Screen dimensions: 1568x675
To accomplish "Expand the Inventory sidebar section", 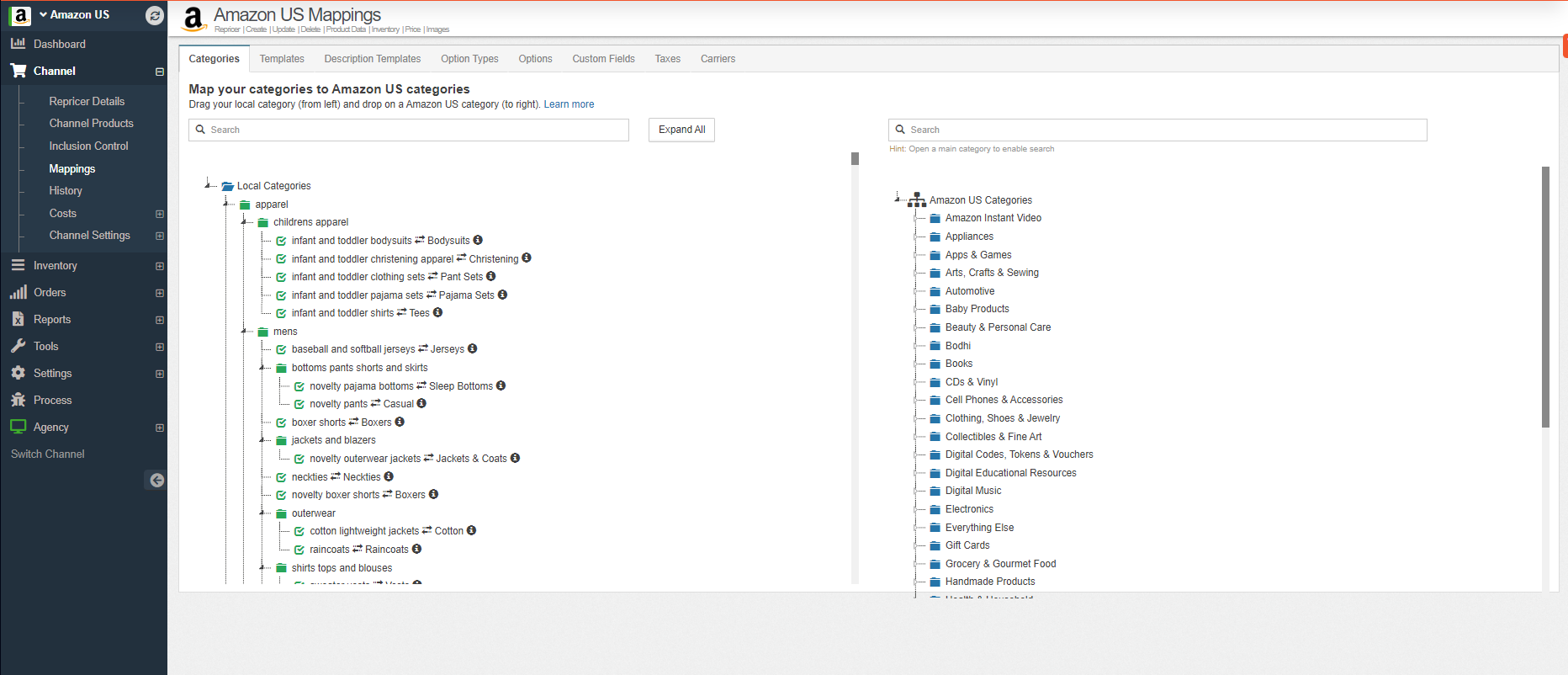I will point(160,266).
